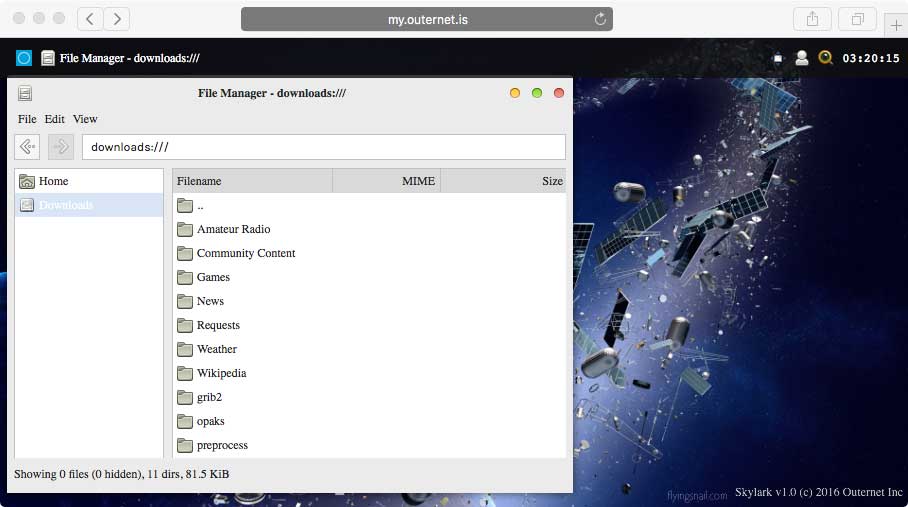Click the Downloads sidebar icon

[27, 205]
